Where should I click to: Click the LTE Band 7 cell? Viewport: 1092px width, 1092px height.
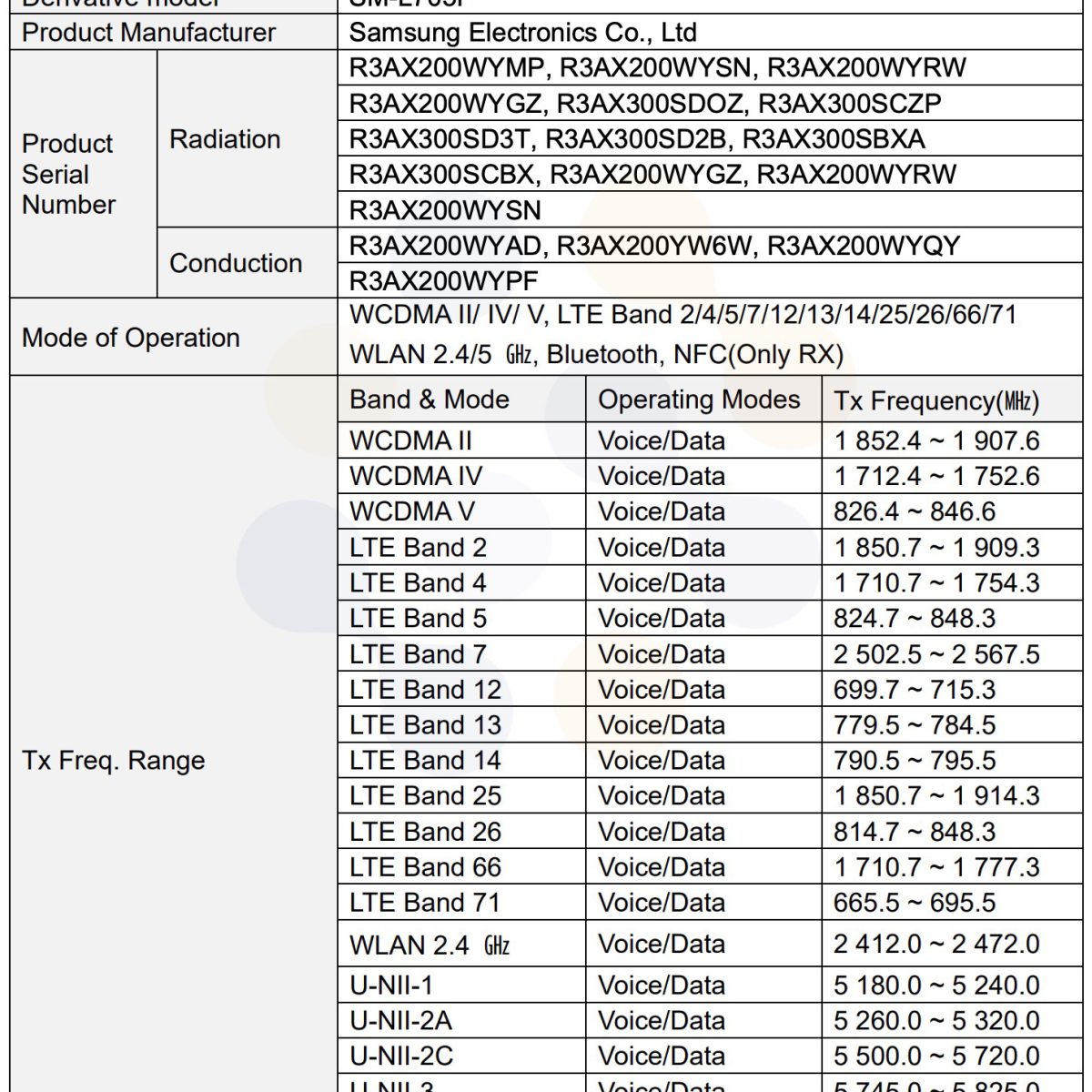tap(418, 654)
